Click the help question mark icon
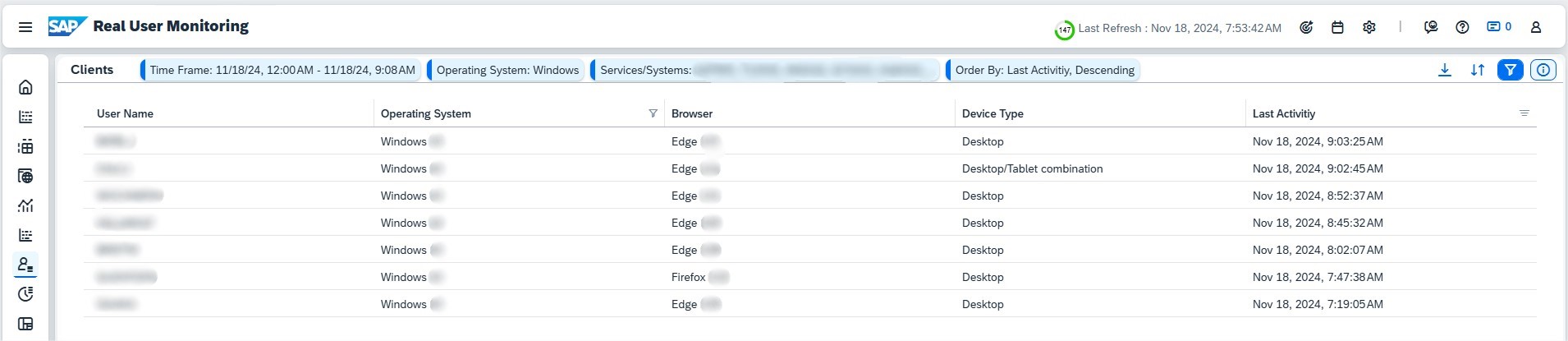The width and height of the screenshot is (1568, 341). [1462, 27]
